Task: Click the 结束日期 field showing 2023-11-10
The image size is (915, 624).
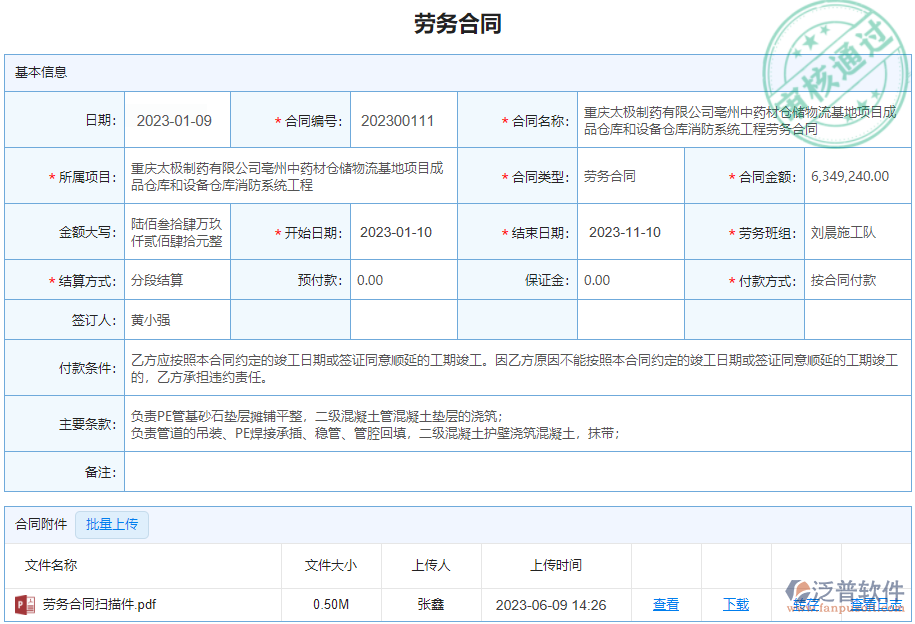Action: (x=630, y=231)
